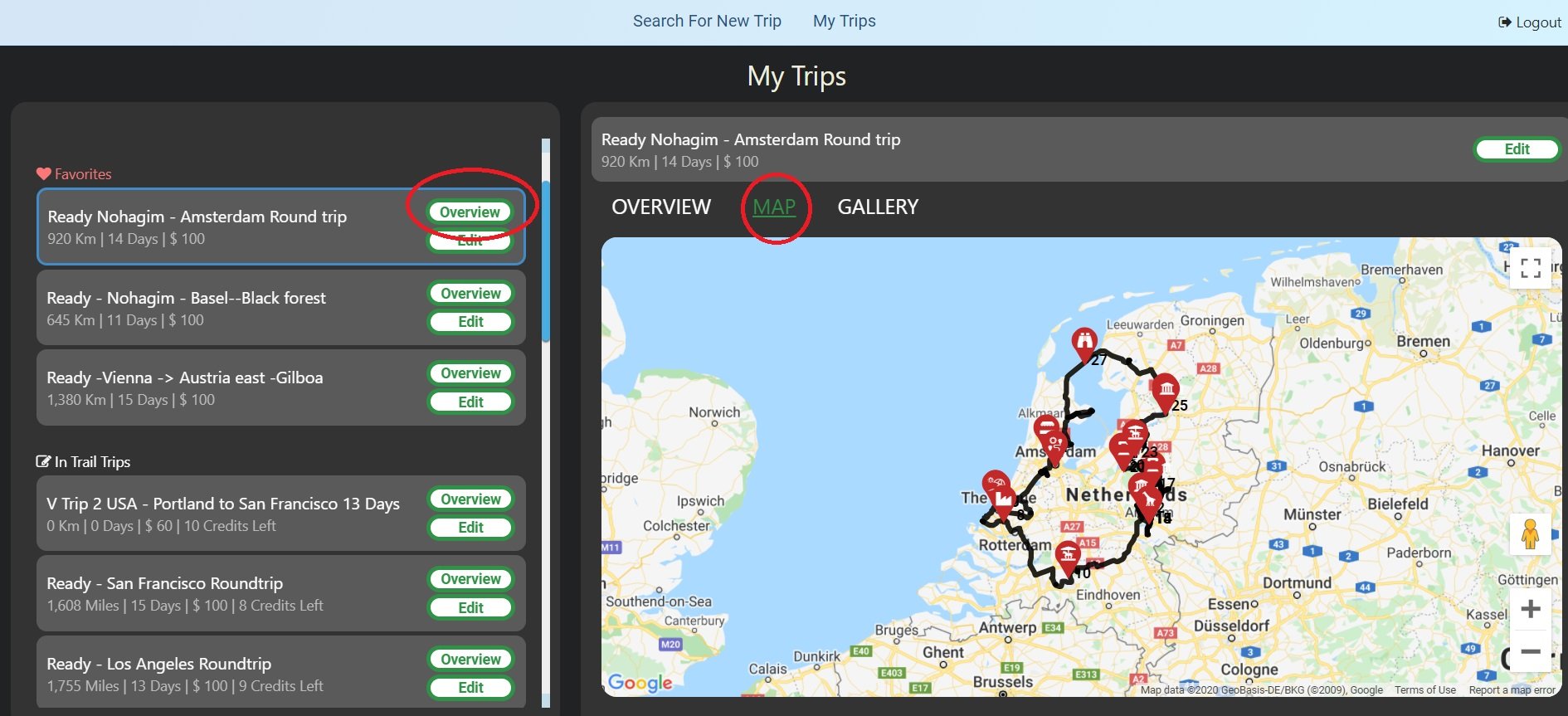This screenshot has height=716, width=1568.
Task: Open the Terms of Use link
Action: 1424,689
